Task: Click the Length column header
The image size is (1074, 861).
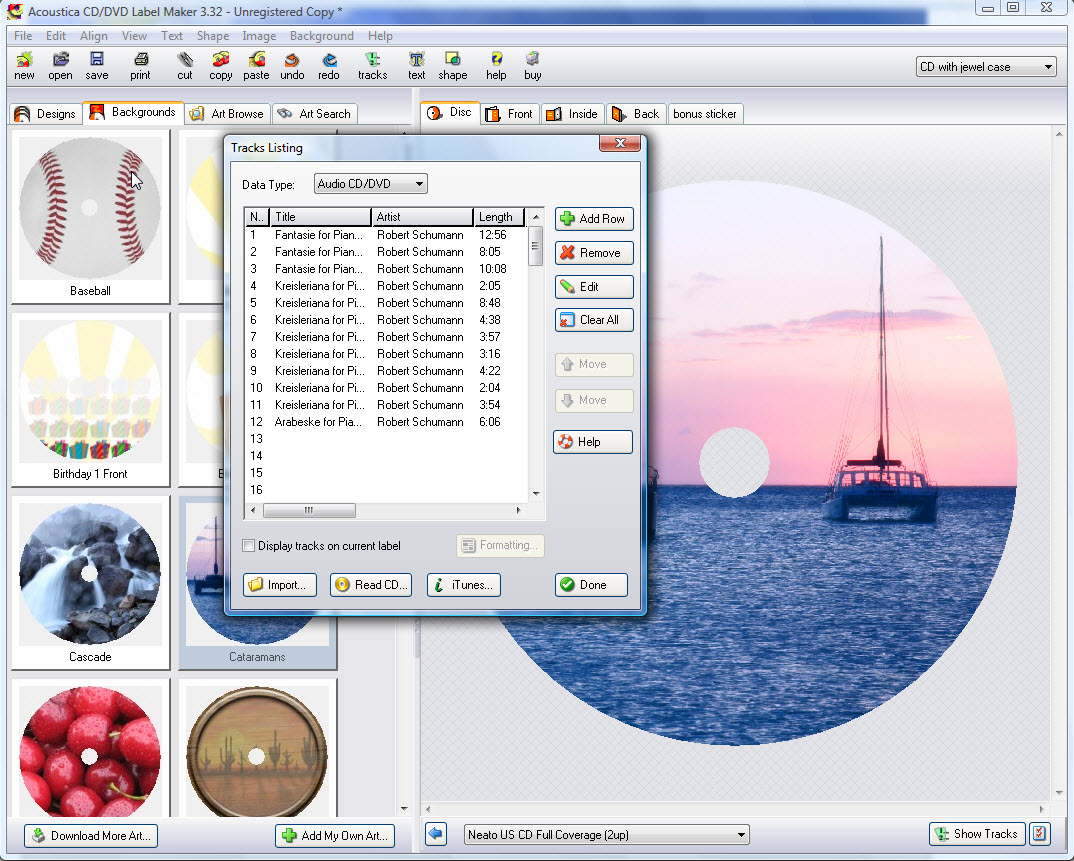Action: click(x=499, y=217)
